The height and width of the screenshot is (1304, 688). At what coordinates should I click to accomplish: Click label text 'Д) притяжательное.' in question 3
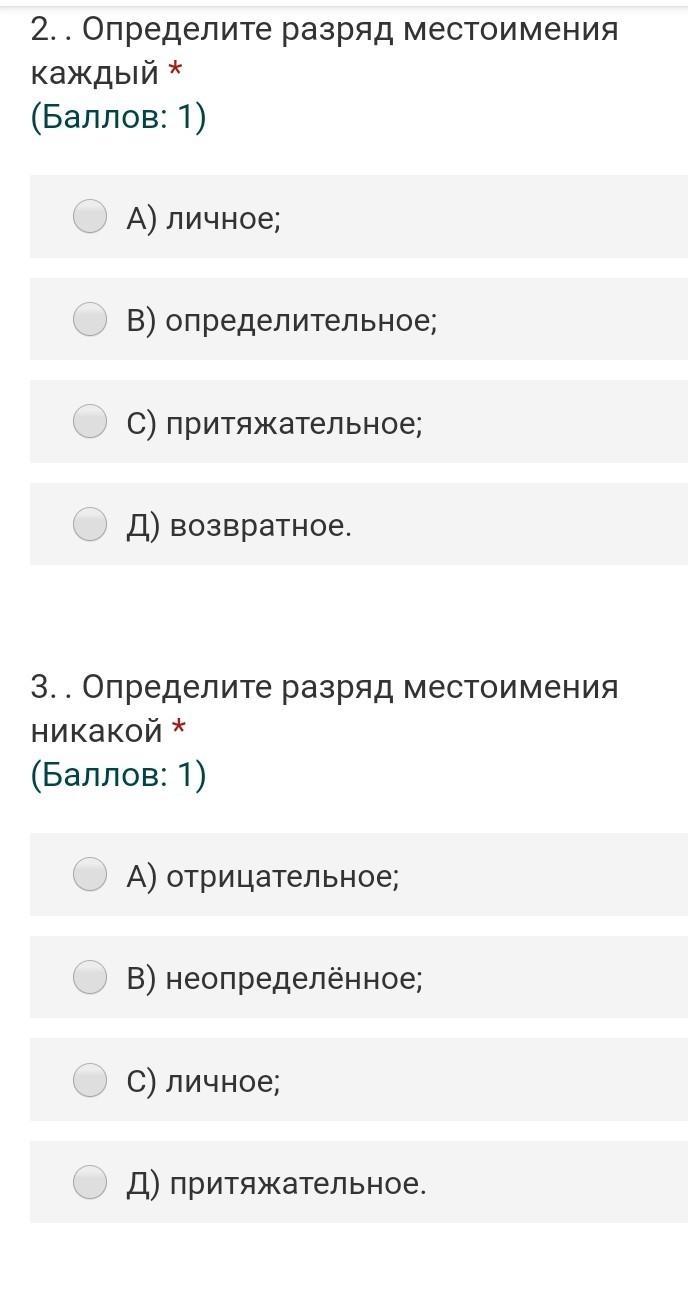pos(276,1183)
